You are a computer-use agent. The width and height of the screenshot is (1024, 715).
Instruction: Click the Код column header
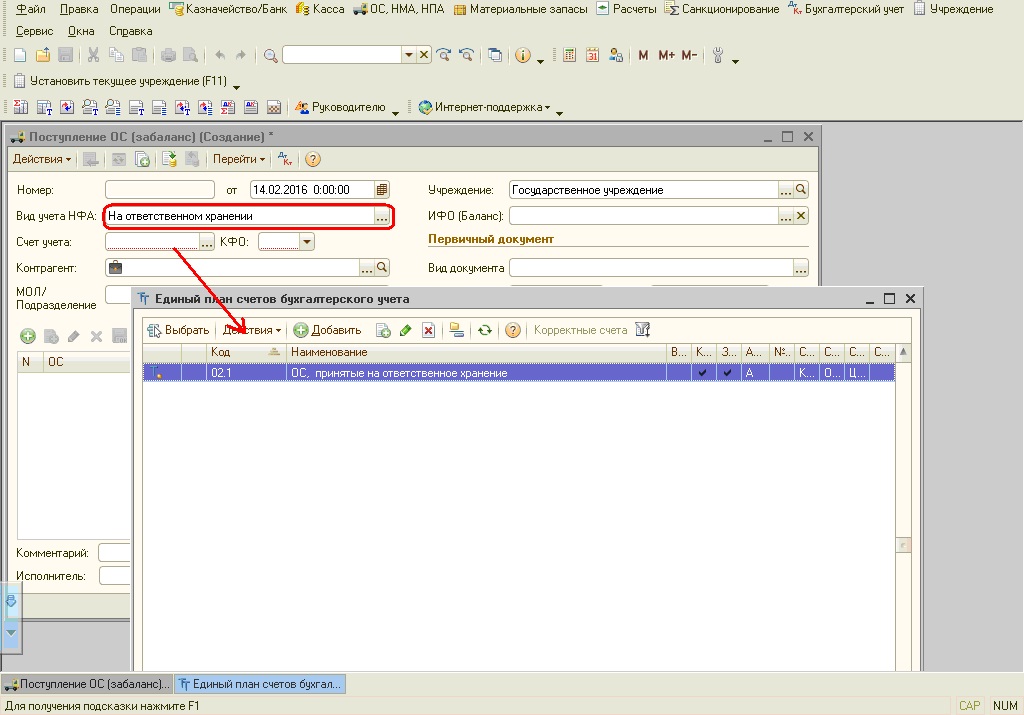click(x=246, y=352)
